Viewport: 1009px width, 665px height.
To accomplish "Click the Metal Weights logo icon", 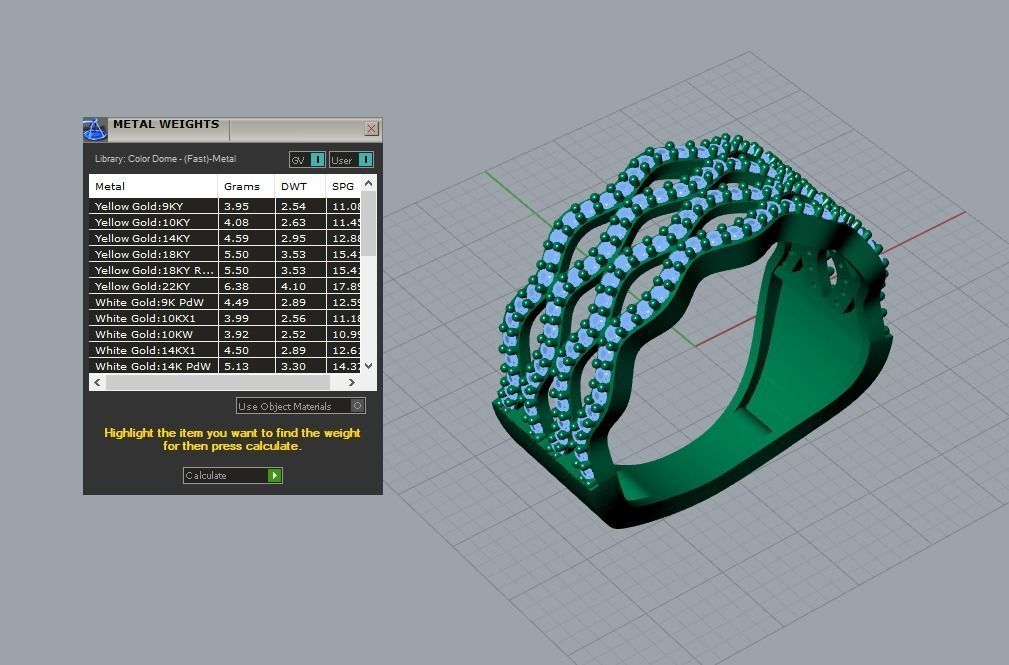I will click(95, 129).
